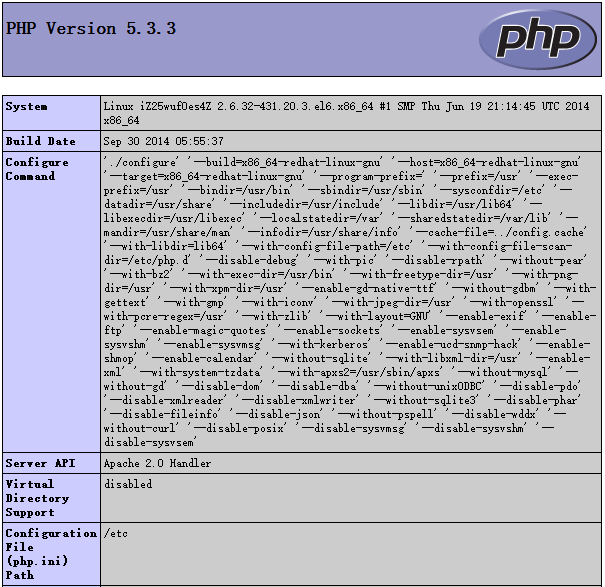This screenshot has height=587, width=605.
Task: Click the 'System' row label
Action: (27, 107)
